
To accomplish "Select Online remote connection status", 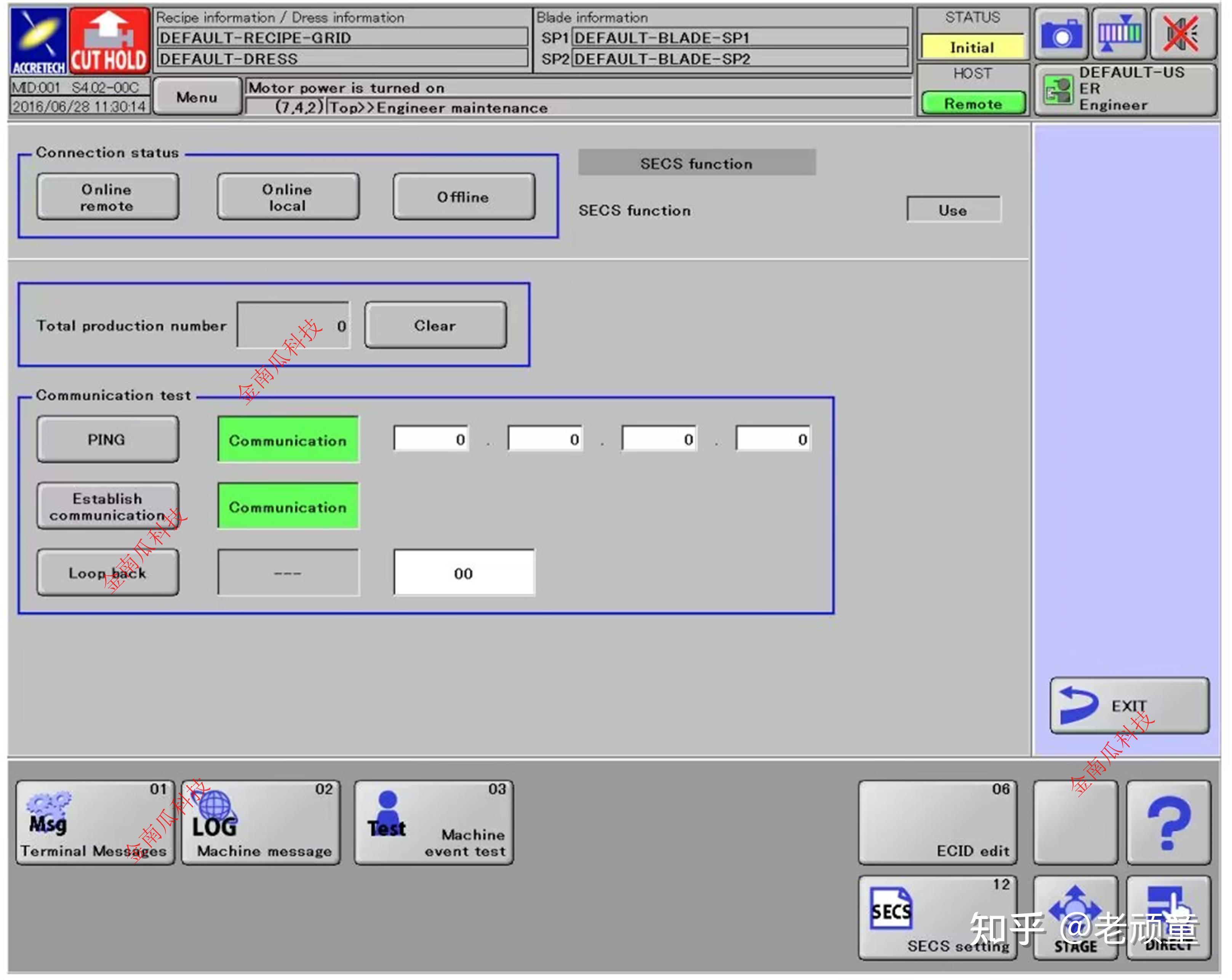I will tap(107, 197).
